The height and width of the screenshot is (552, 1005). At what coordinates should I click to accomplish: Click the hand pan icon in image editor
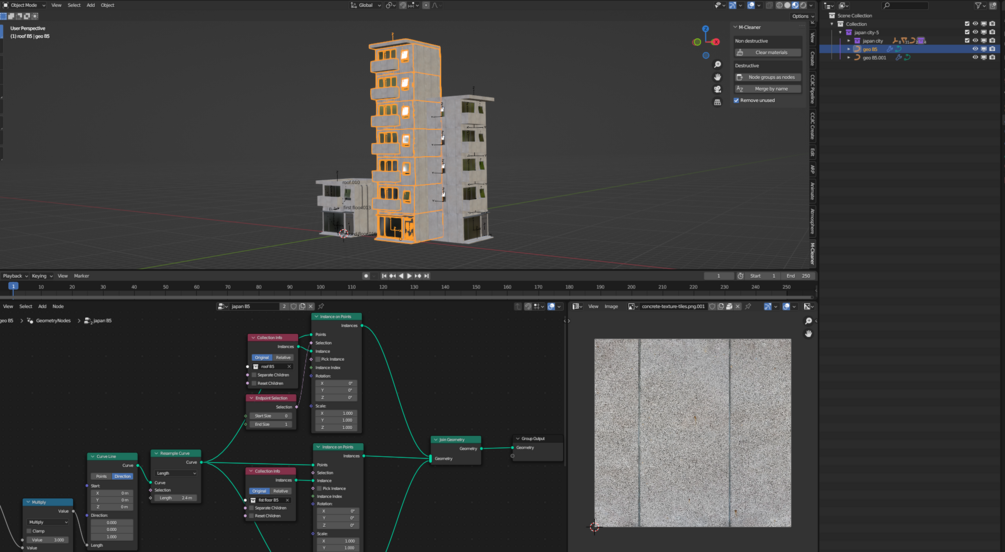tap(808, 333)
